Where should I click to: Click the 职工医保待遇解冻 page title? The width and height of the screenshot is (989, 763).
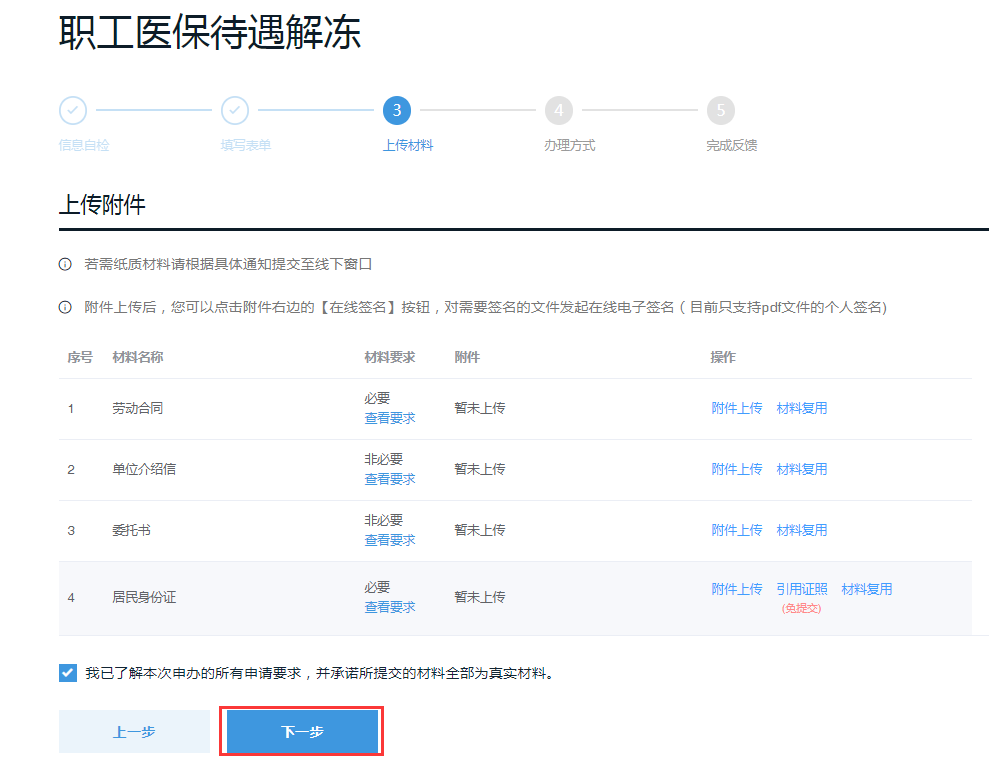tap(210, 32)
